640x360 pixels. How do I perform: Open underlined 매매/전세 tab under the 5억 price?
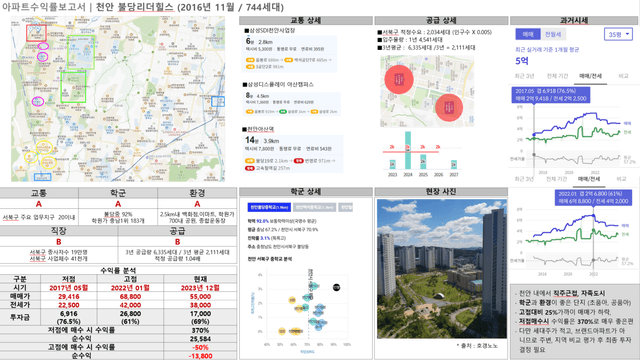click(x=590, y=76)
